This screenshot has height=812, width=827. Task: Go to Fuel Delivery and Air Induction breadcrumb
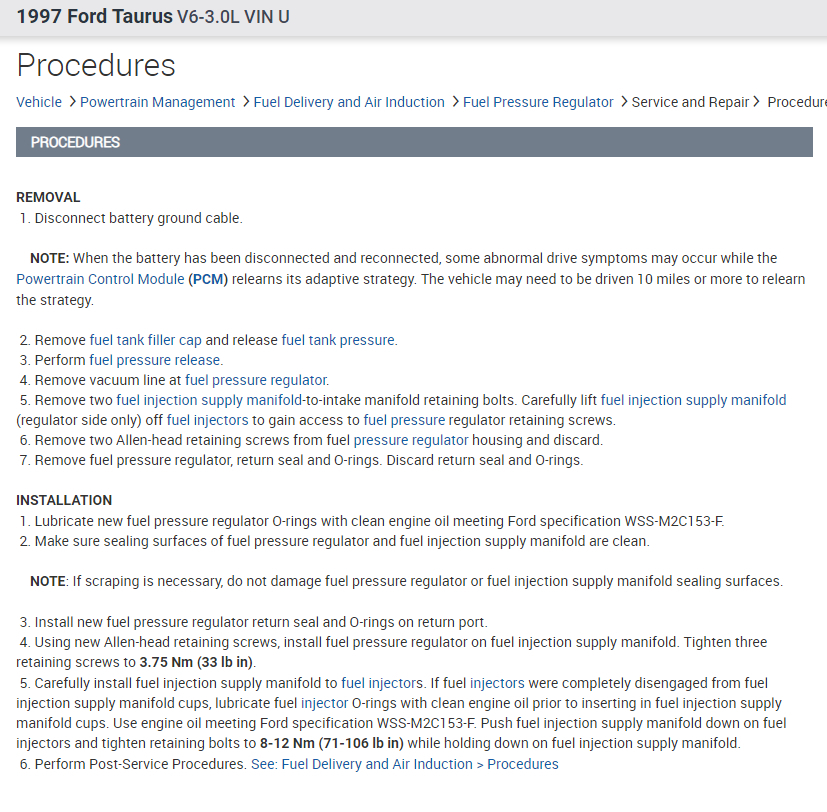pos(349,102)
